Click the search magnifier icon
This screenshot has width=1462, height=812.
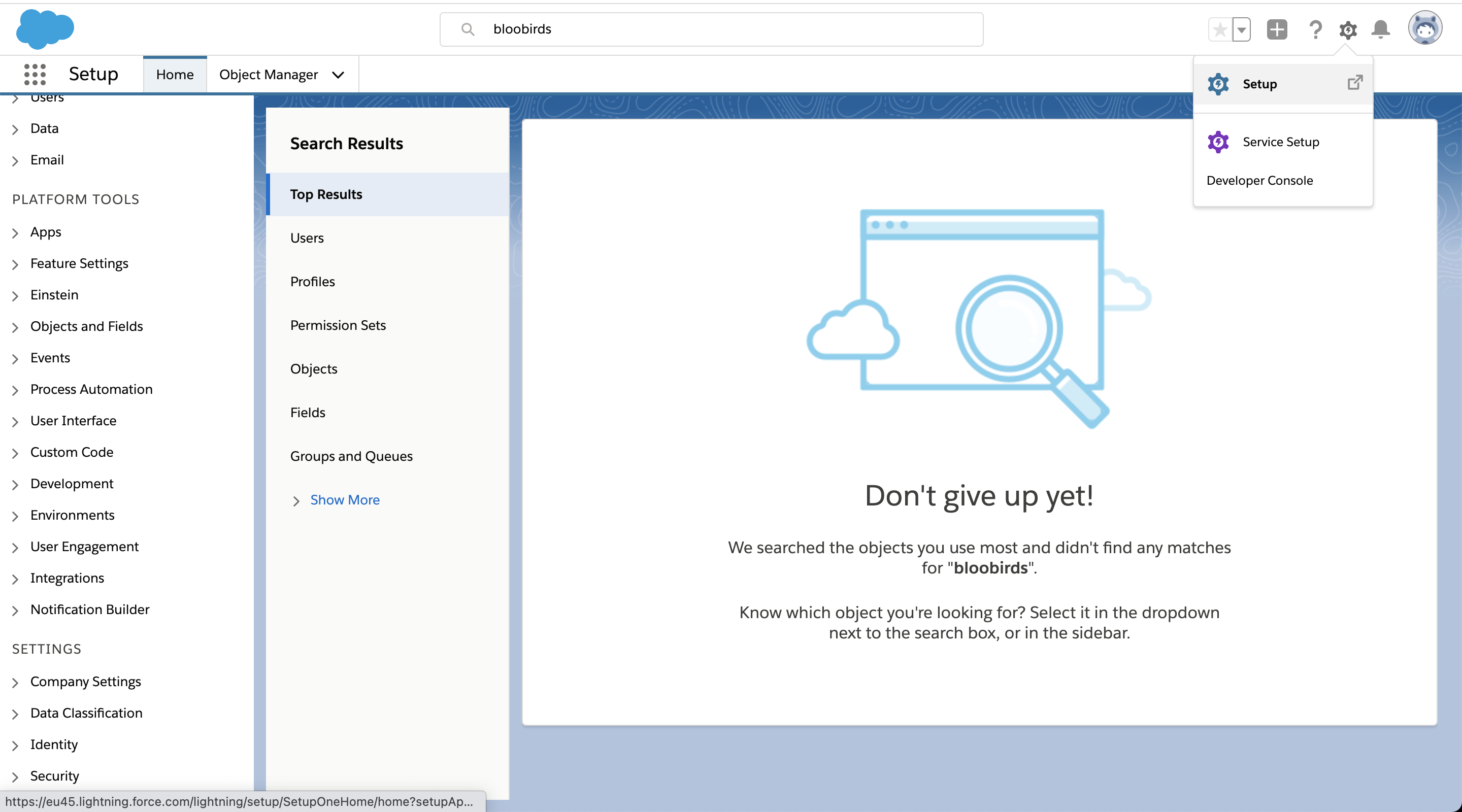(x=468, y=29)
